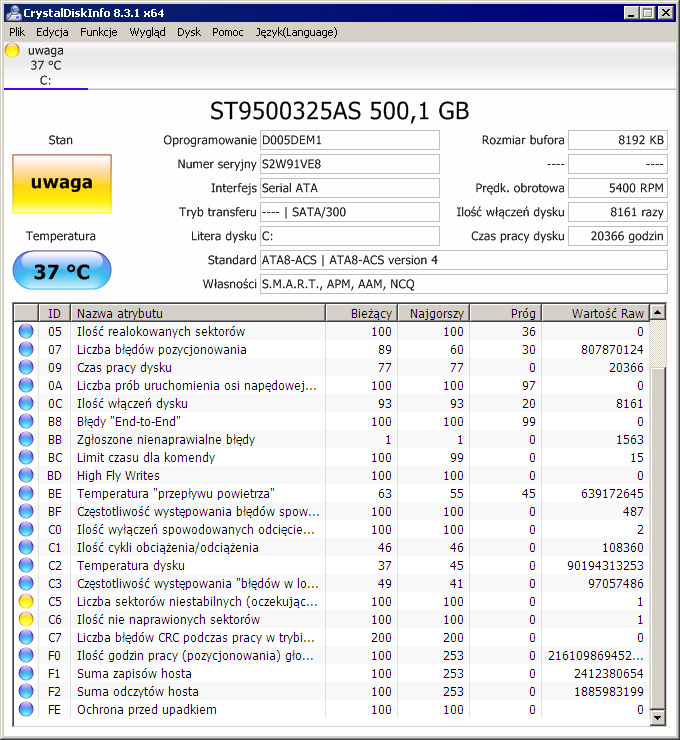Click the Wartość Raw column header
Screen dimensions: 680x740
[x=596, y=313]
